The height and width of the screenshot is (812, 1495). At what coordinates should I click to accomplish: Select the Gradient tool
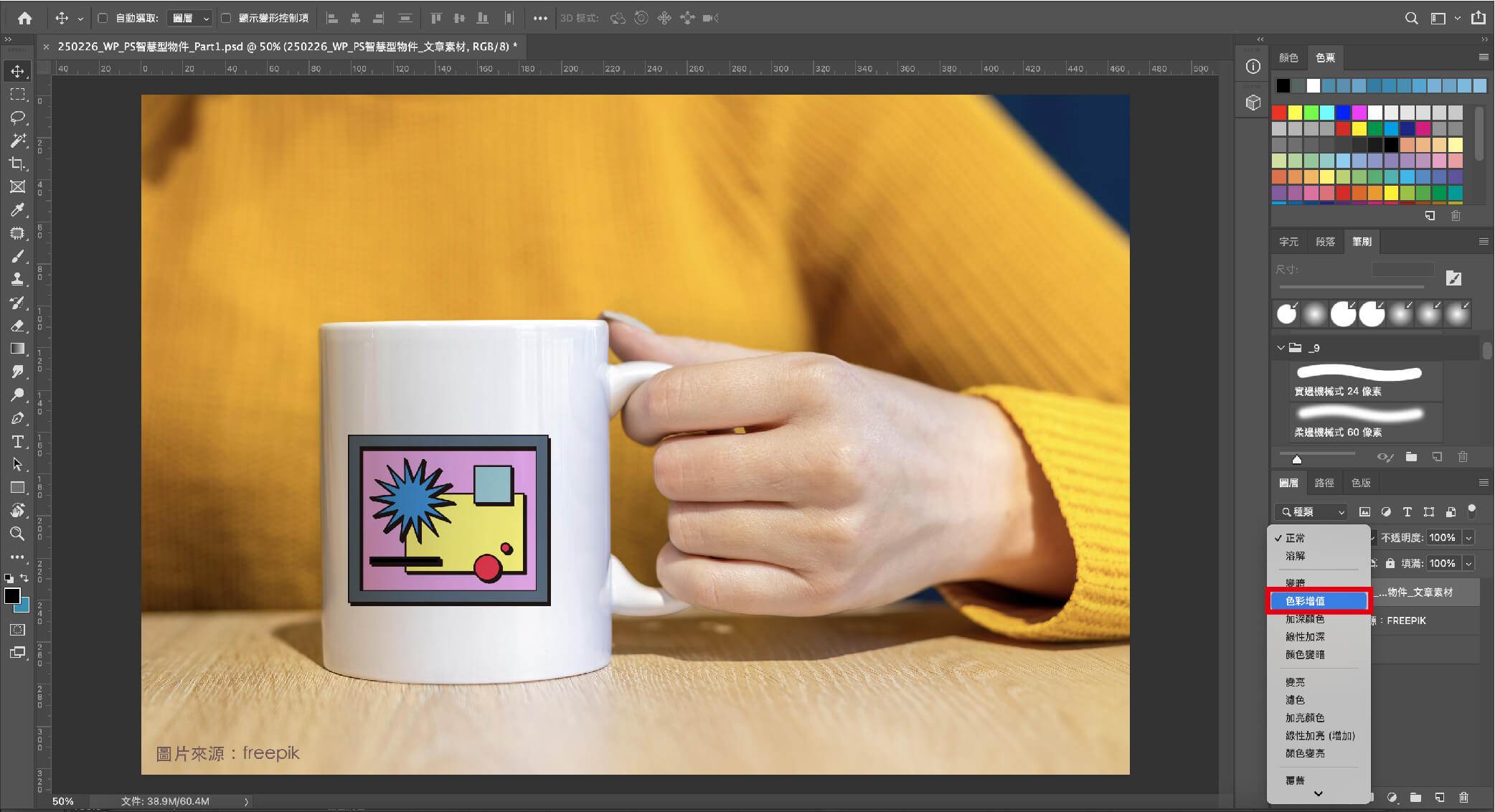click(17, 349)
